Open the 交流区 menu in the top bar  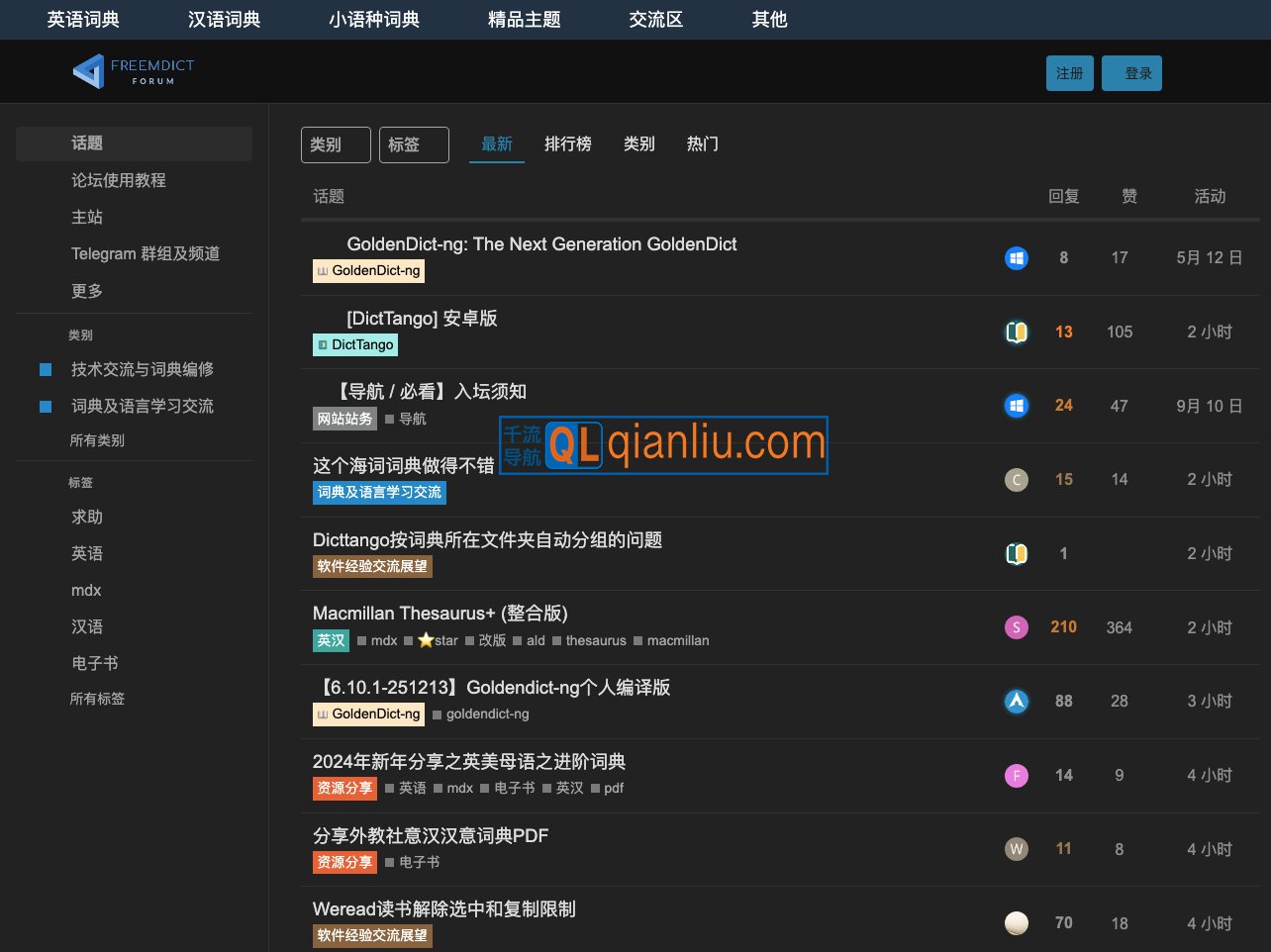click(655, 19)
